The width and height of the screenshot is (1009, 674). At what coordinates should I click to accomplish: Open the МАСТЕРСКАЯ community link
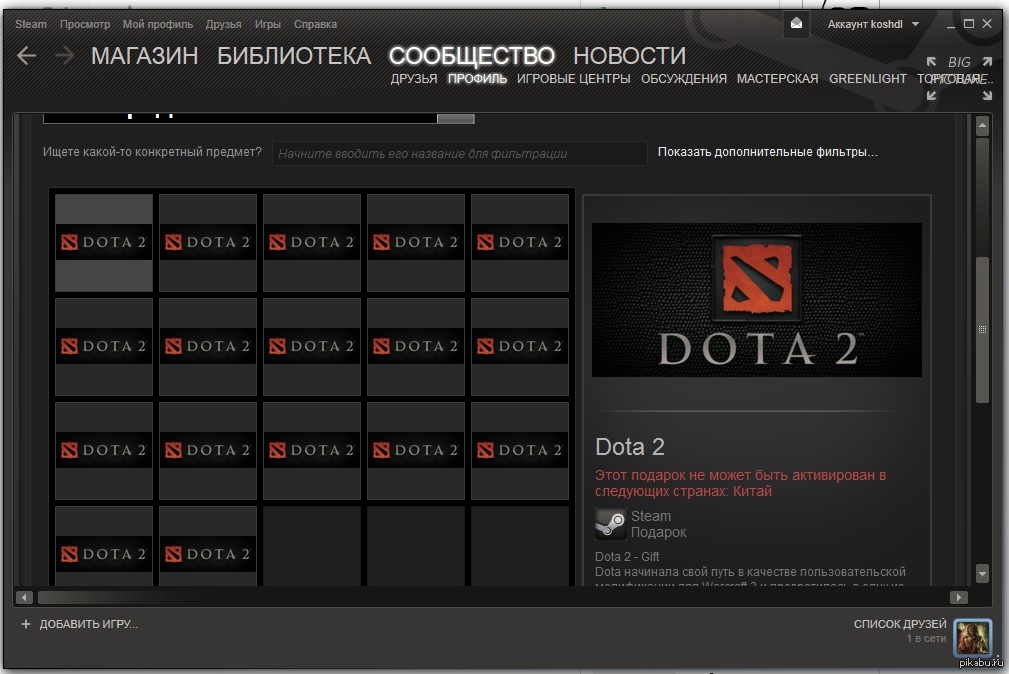(x=777, y=79)
